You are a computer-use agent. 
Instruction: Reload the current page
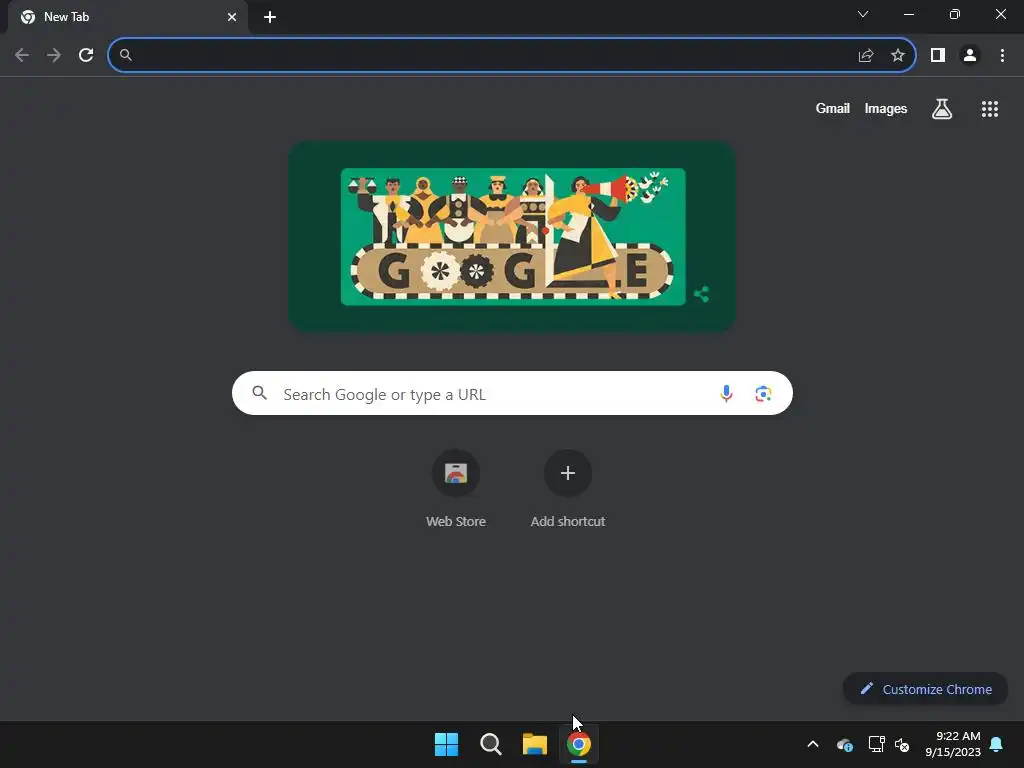(x=86, y=56)
